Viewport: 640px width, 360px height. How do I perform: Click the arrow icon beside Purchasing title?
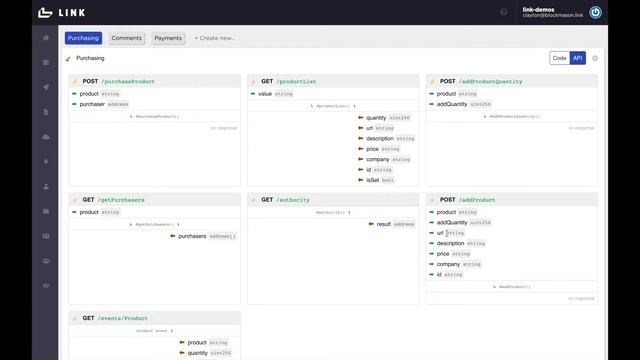point(68,59)
